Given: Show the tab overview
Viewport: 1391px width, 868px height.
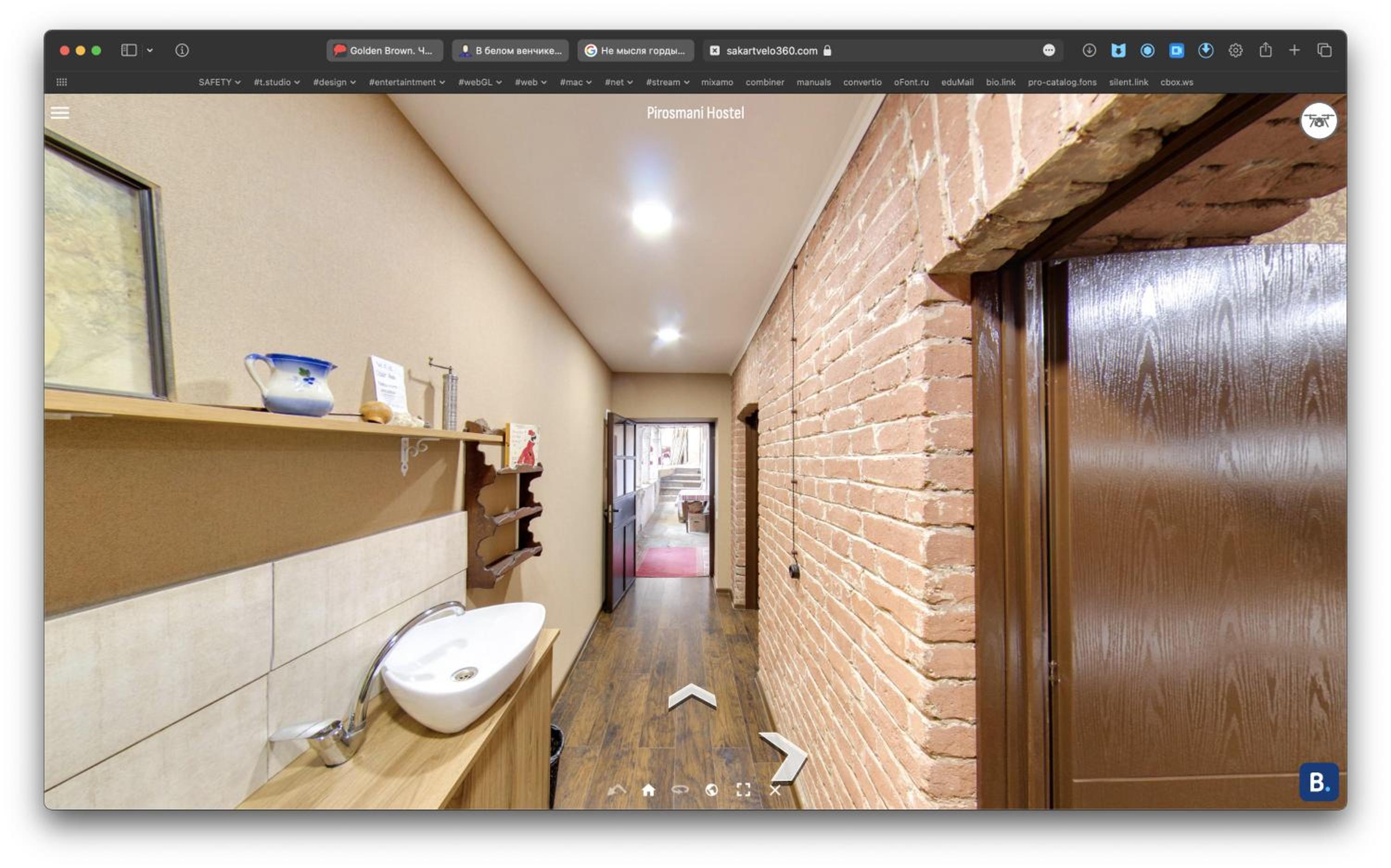Looking at the screenshot, I should coord(1324,51).
